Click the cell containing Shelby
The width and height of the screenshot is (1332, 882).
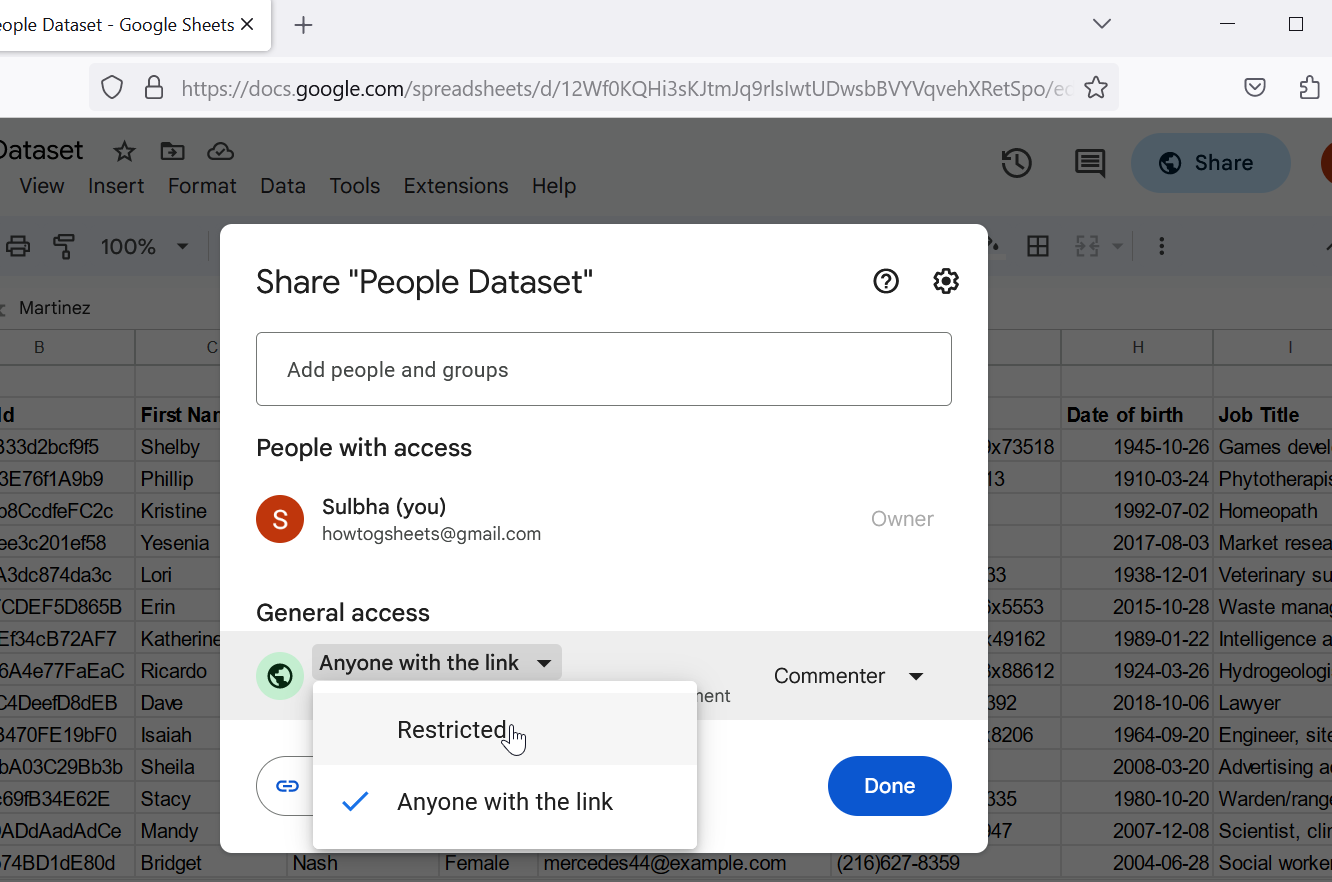[178, 447]
